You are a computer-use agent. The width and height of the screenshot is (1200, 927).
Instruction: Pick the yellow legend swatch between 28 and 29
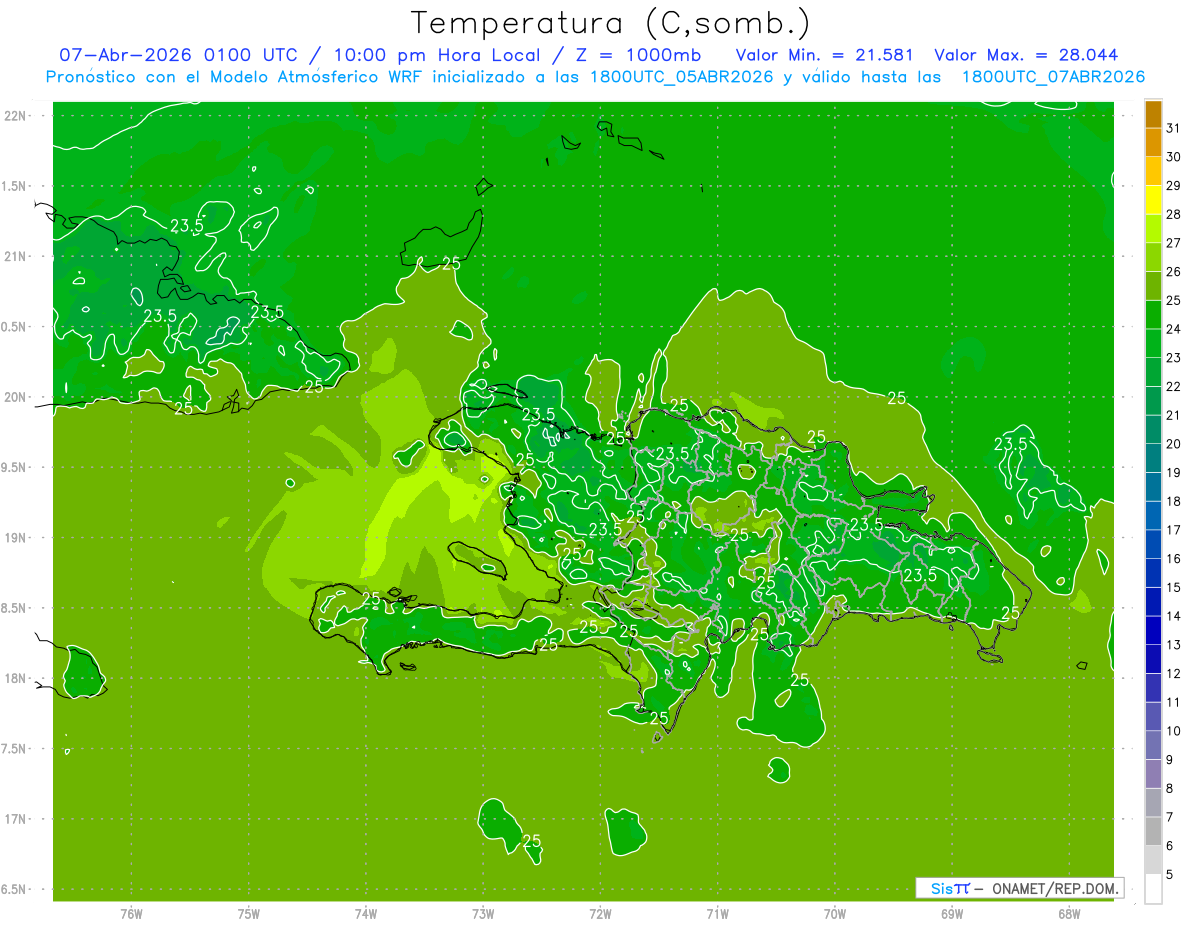click(1153, 201)
